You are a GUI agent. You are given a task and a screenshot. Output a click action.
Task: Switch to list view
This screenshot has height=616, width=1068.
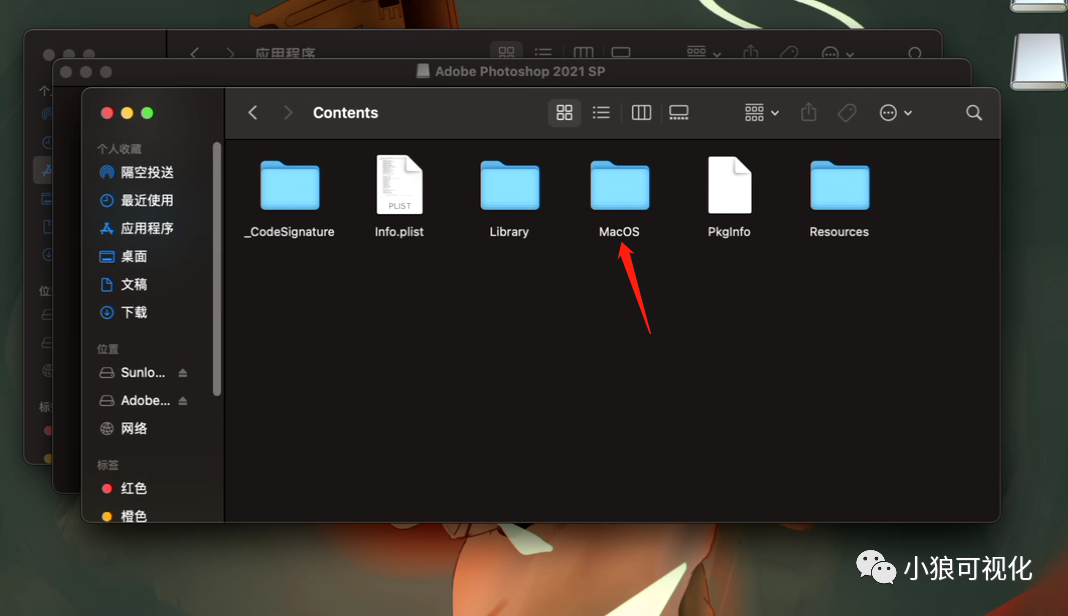601,112
